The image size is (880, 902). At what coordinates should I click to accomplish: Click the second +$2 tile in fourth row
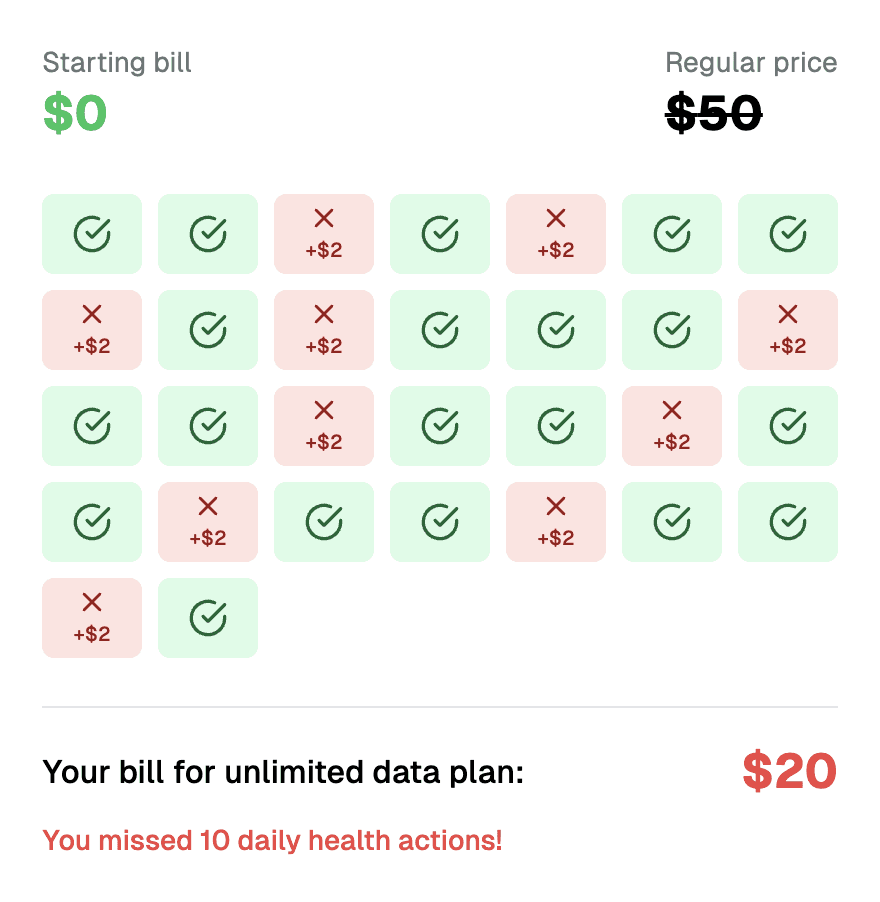pyautogui.click(x=556, y=522)
